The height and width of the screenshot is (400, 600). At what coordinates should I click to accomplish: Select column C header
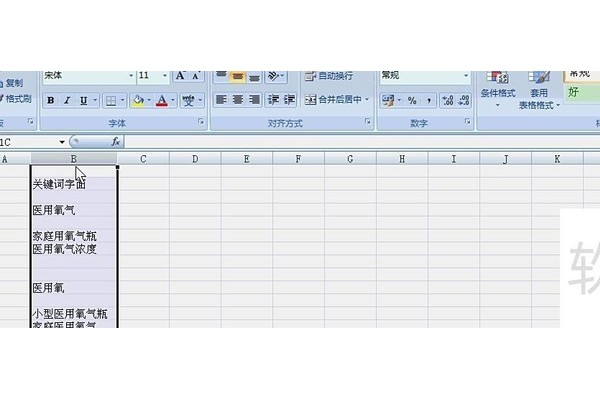(143, 159)
